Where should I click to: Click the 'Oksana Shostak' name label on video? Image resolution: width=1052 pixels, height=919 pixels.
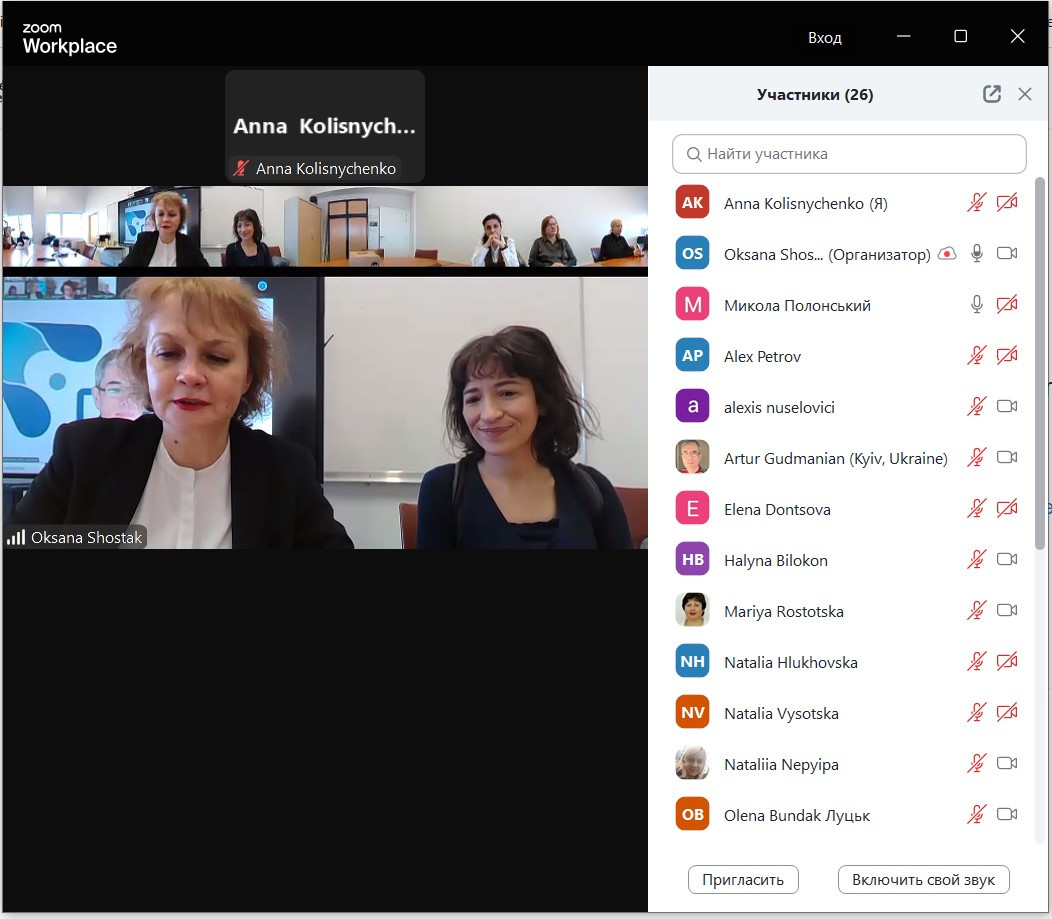point(76,537)
